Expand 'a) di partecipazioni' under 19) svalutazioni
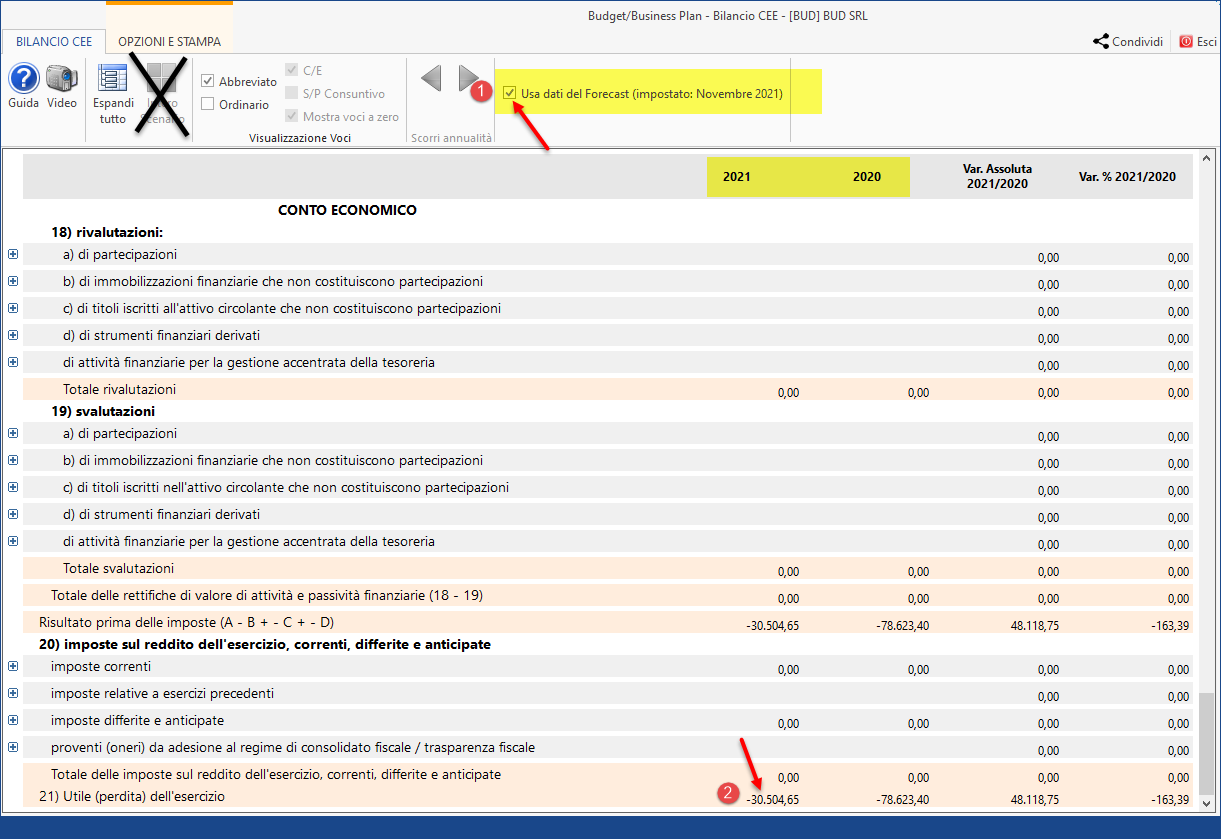The height and width of the screenshot is (839, 1221). pyautogui.click(x=13, y=433)
